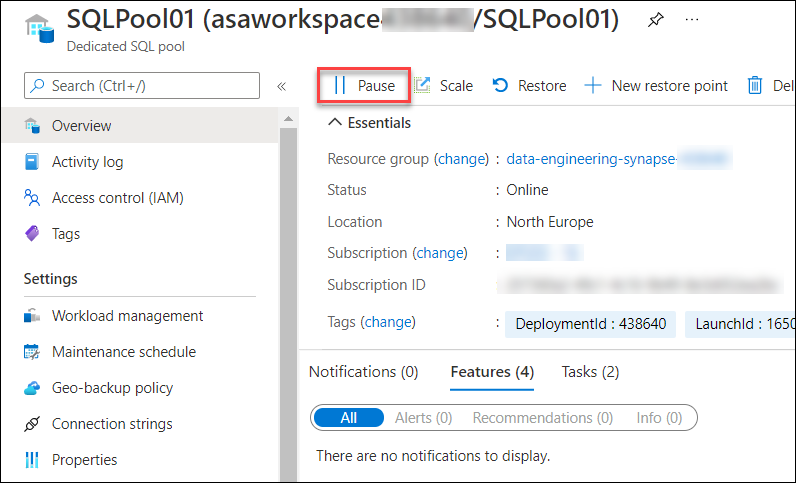Click the Status value Online

pos(527,190)
